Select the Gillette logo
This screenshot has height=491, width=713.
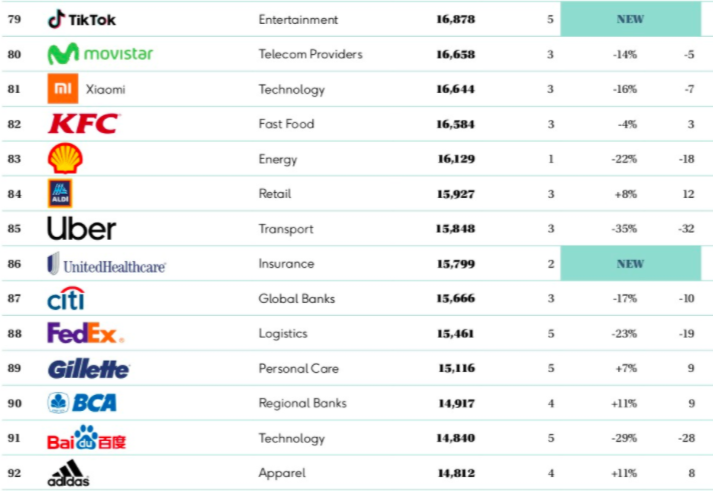89,369
